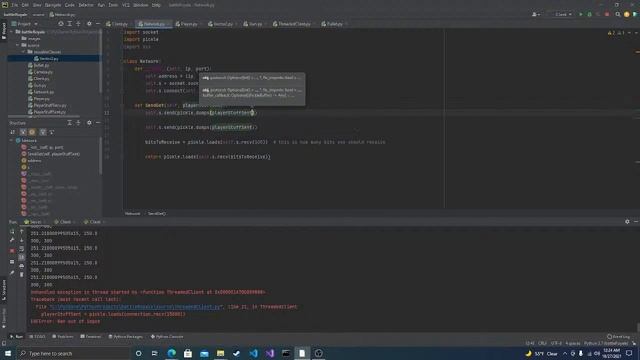Open the Terminal tool window button
Viewport: 640px width, 360px height.
tap(91, 337)
